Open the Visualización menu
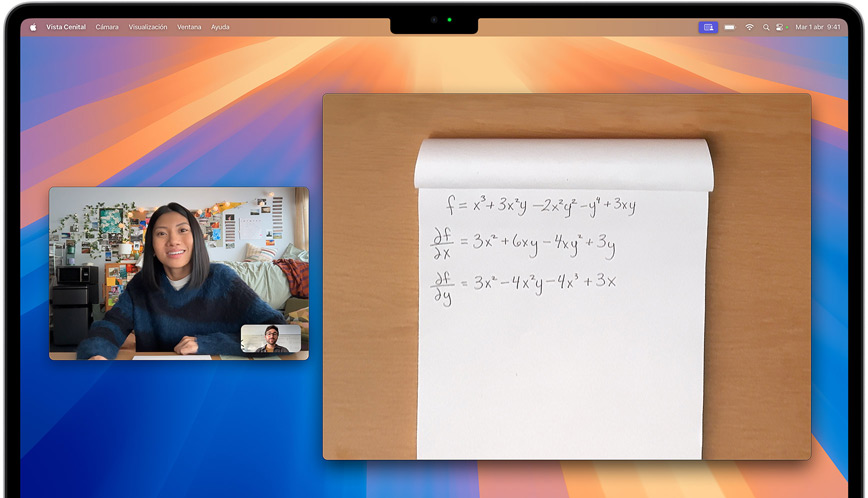The height and width of the screenshot is (498, 868). click(148, 27)
